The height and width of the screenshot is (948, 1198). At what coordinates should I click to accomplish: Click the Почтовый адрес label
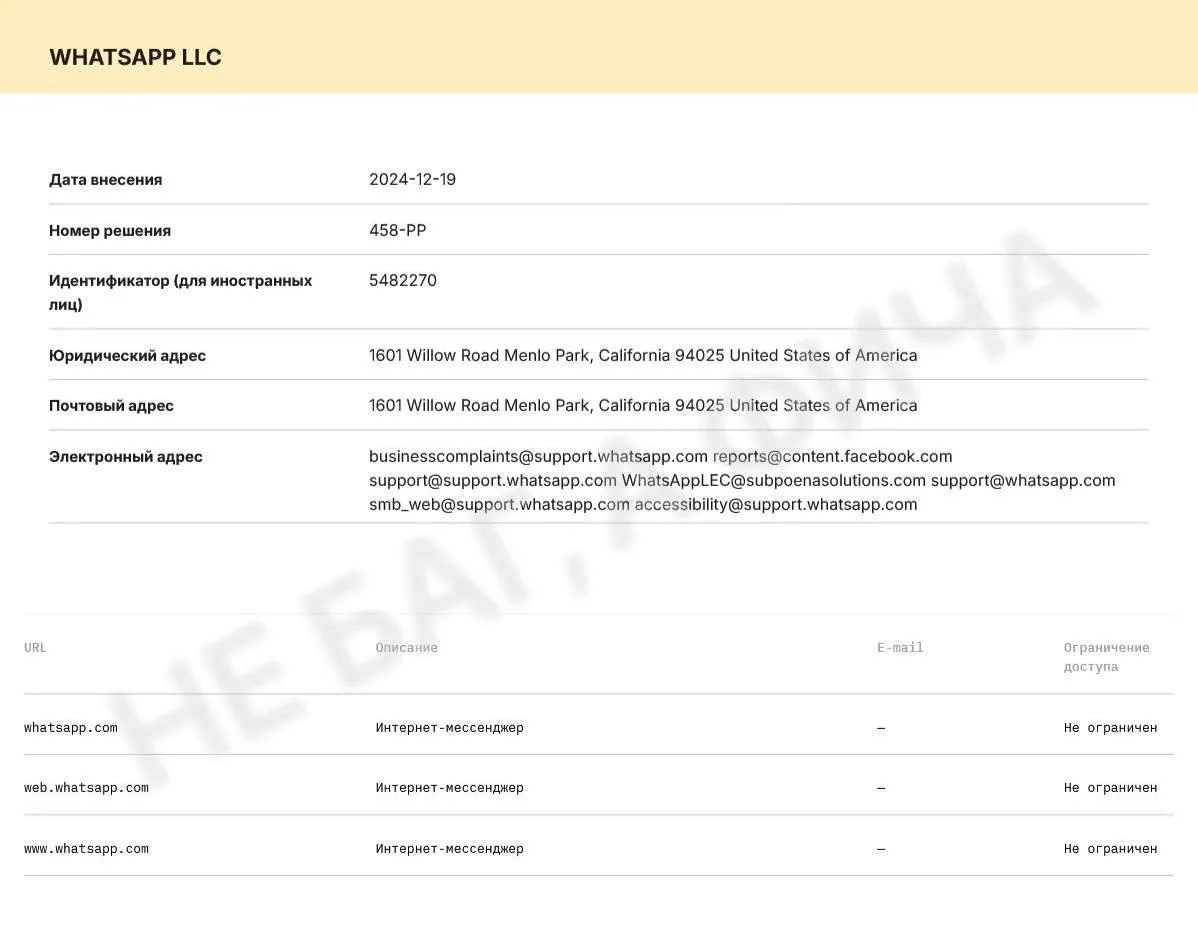(112, 406)
